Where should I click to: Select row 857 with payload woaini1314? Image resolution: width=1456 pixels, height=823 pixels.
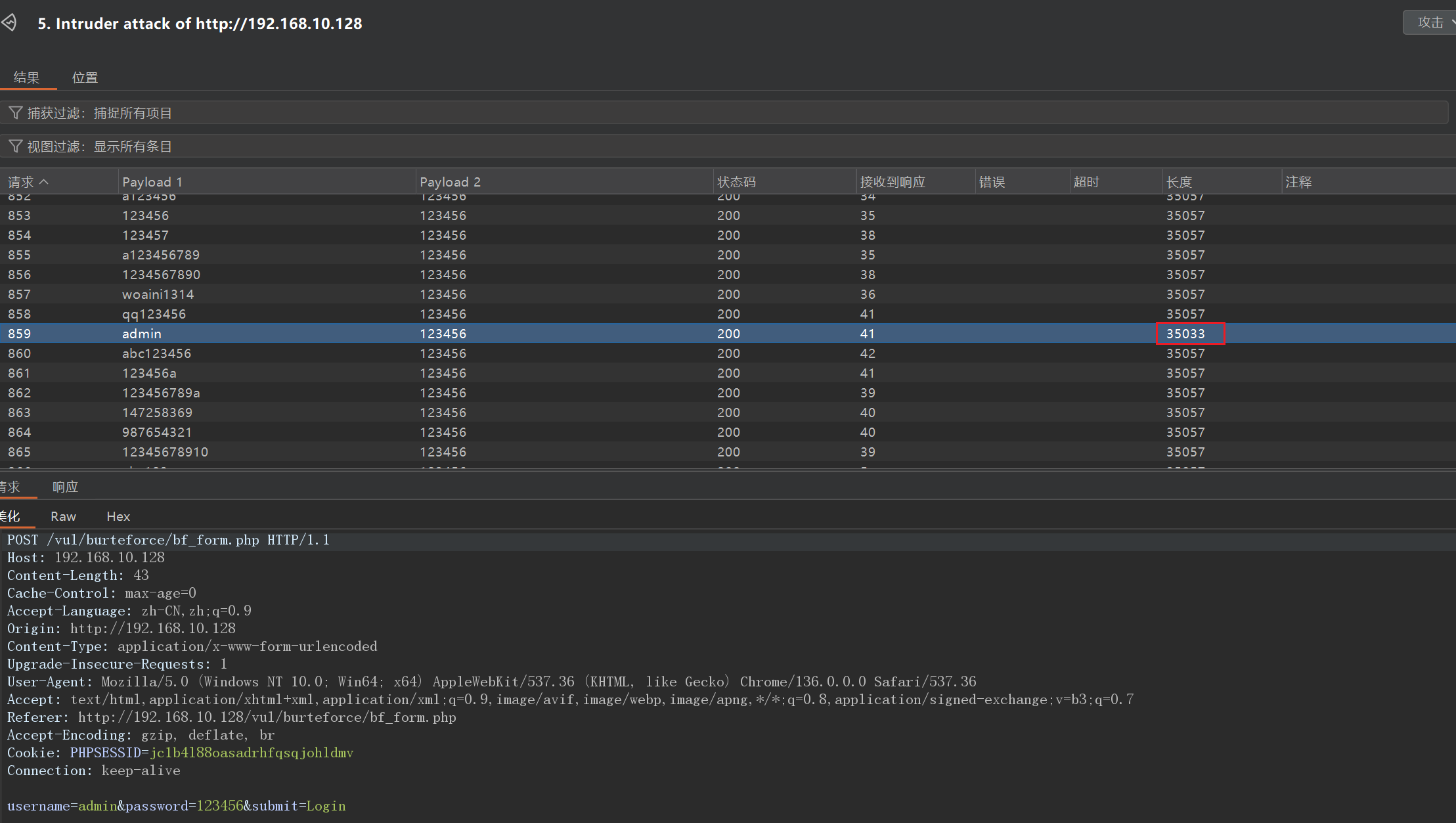pyautogui.click(x=158, y=294)
